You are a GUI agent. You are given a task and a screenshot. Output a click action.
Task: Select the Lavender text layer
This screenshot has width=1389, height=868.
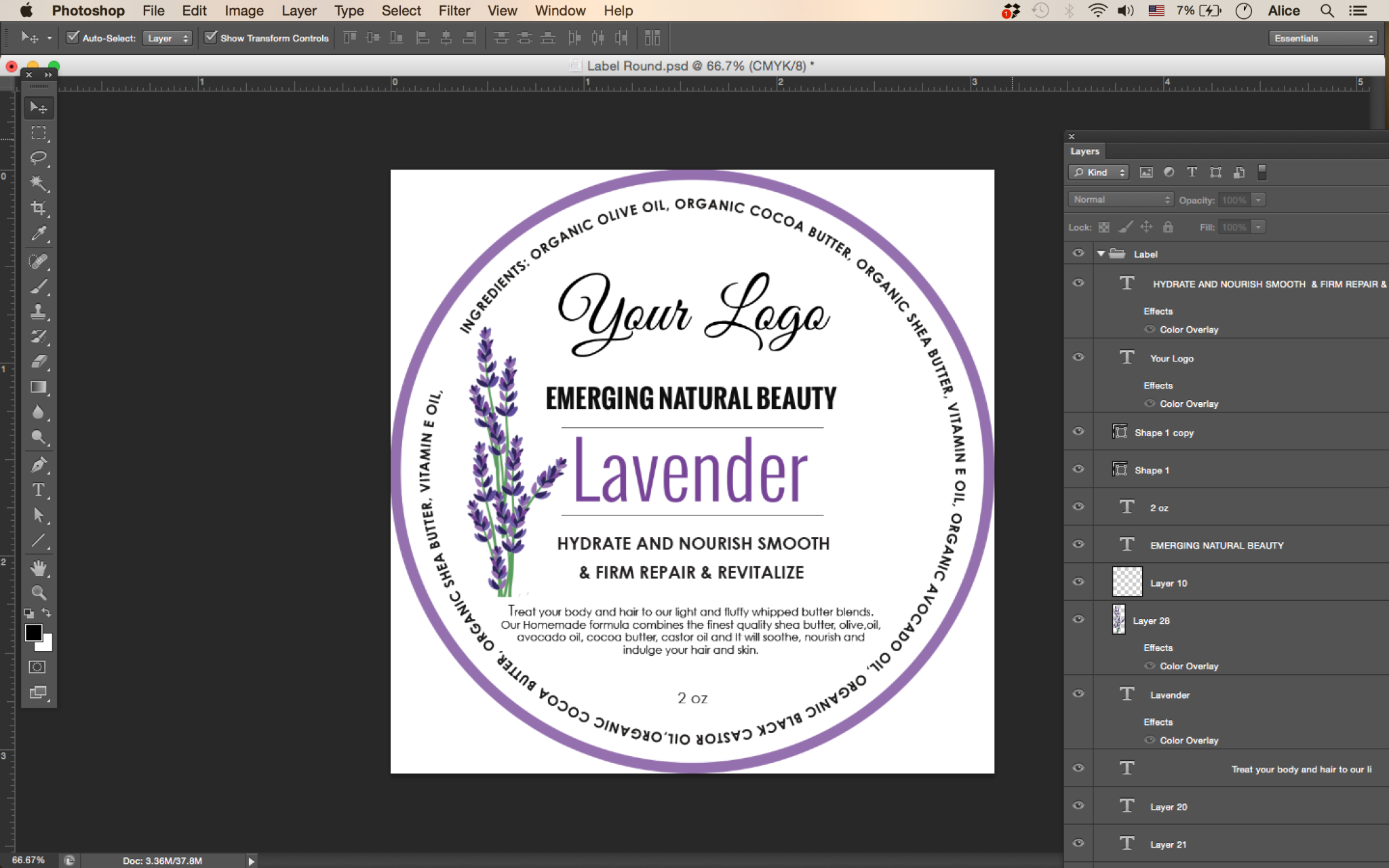coord(1169,694)
